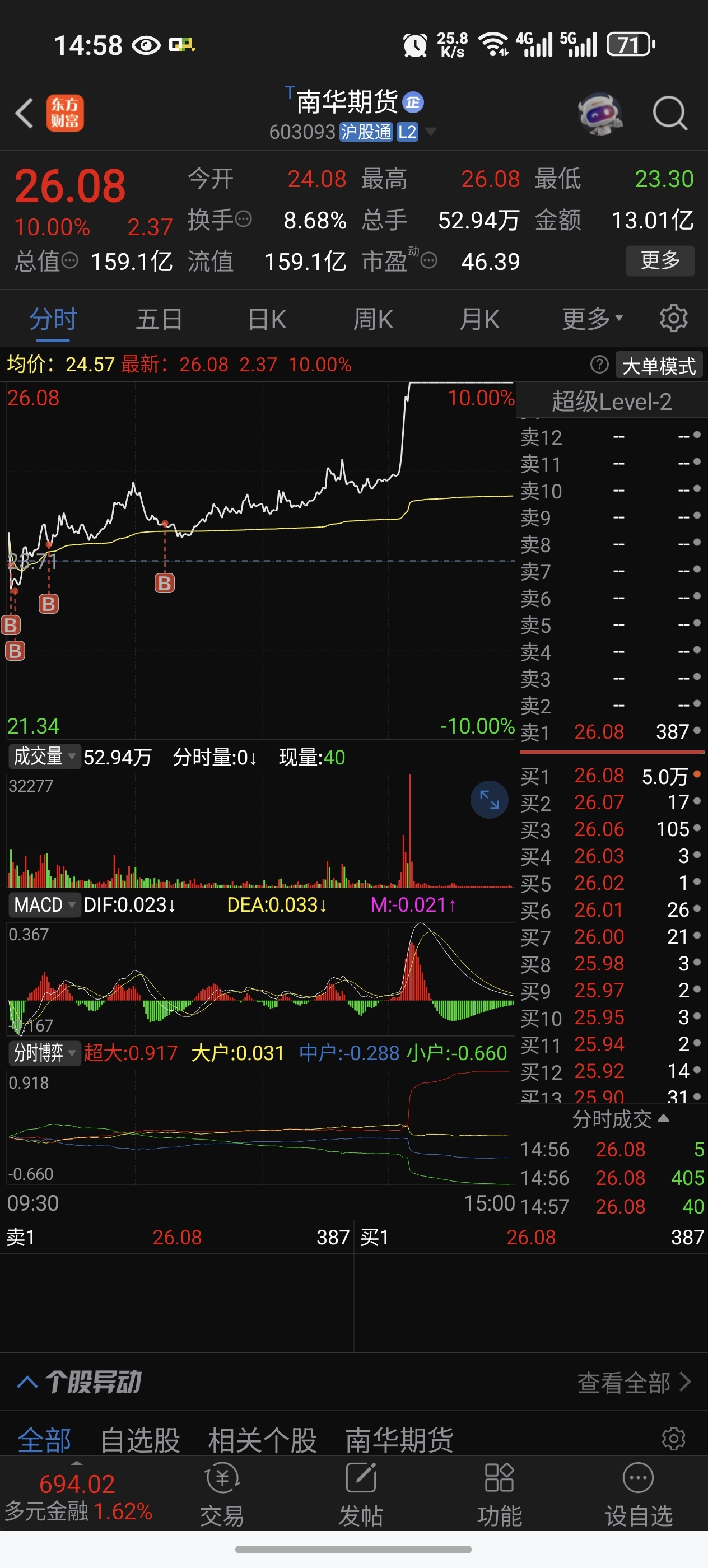Collapse the 个股异动 section chevron

[27, 1382]
